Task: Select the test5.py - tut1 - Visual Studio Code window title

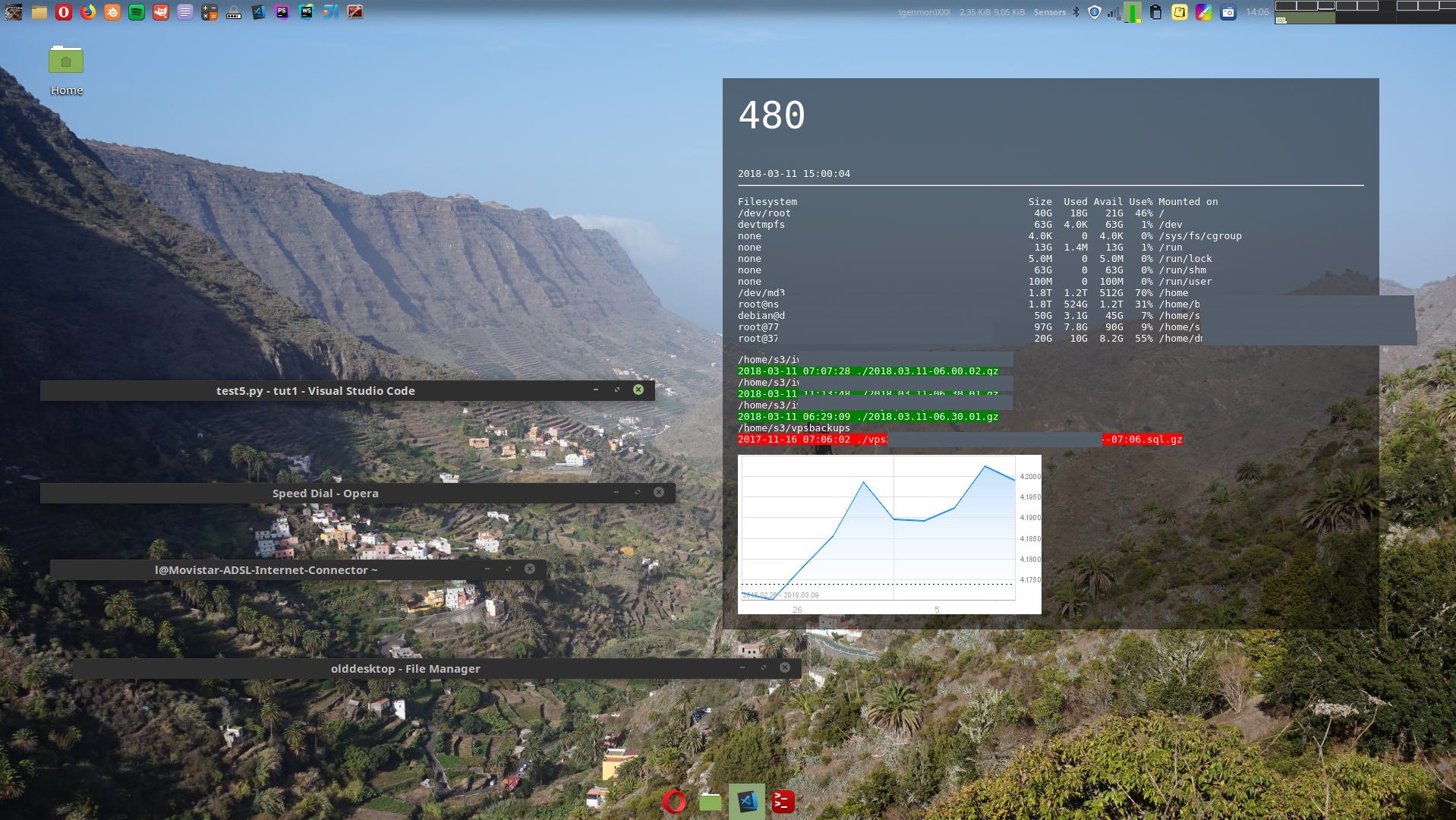Action: coord(315,391)
